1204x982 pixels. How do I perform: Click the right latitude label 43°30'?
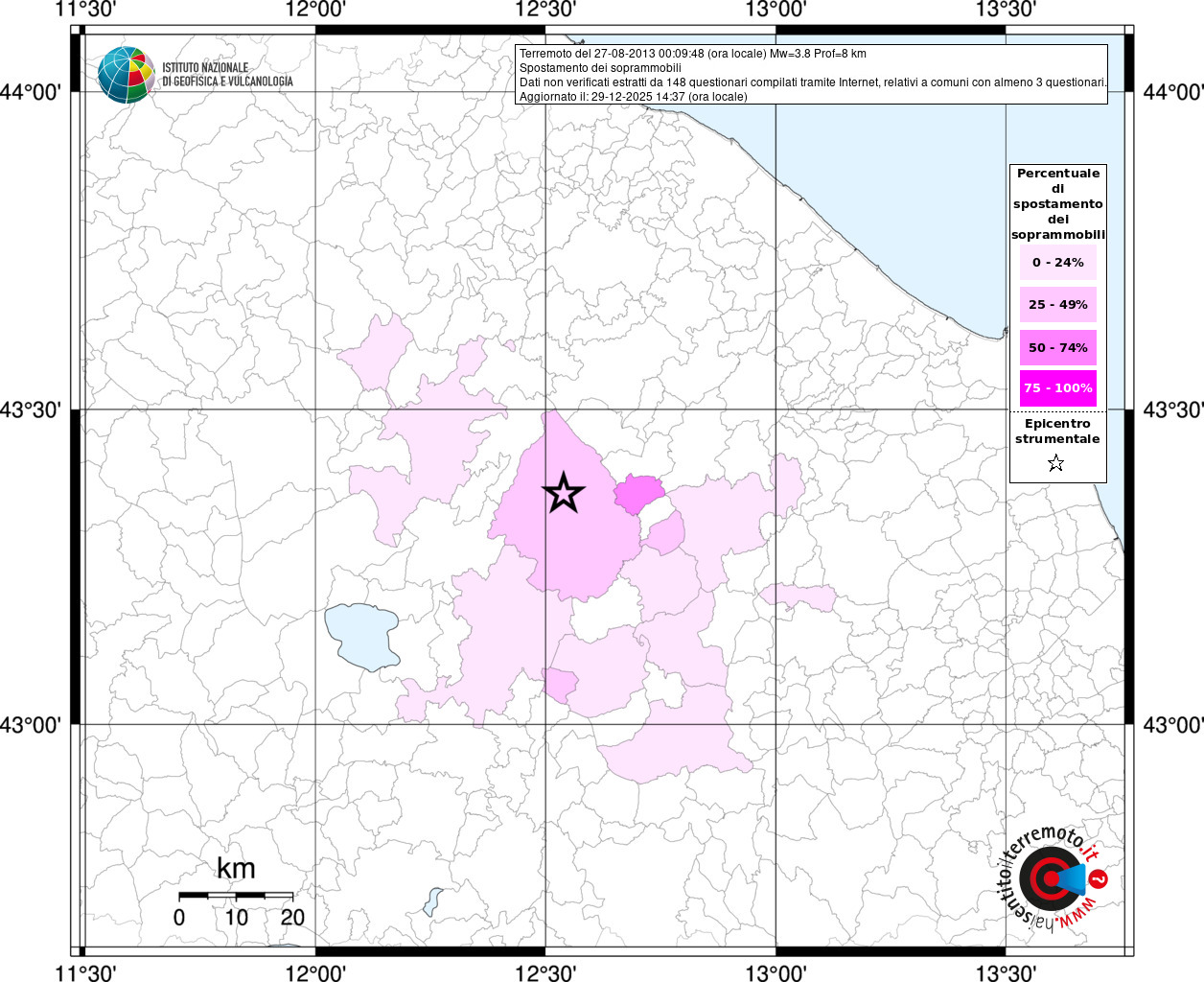click(1173, 409)
